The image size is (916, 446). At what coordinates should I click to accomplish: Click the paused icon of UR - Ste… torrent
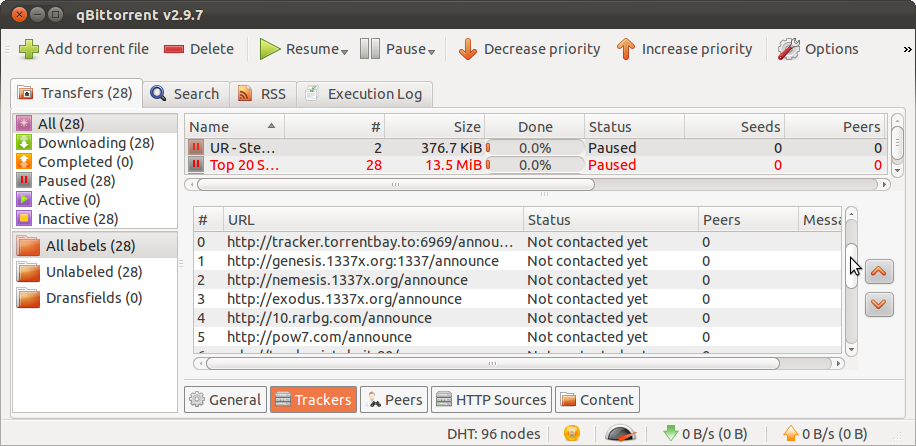tap(196, 148)
